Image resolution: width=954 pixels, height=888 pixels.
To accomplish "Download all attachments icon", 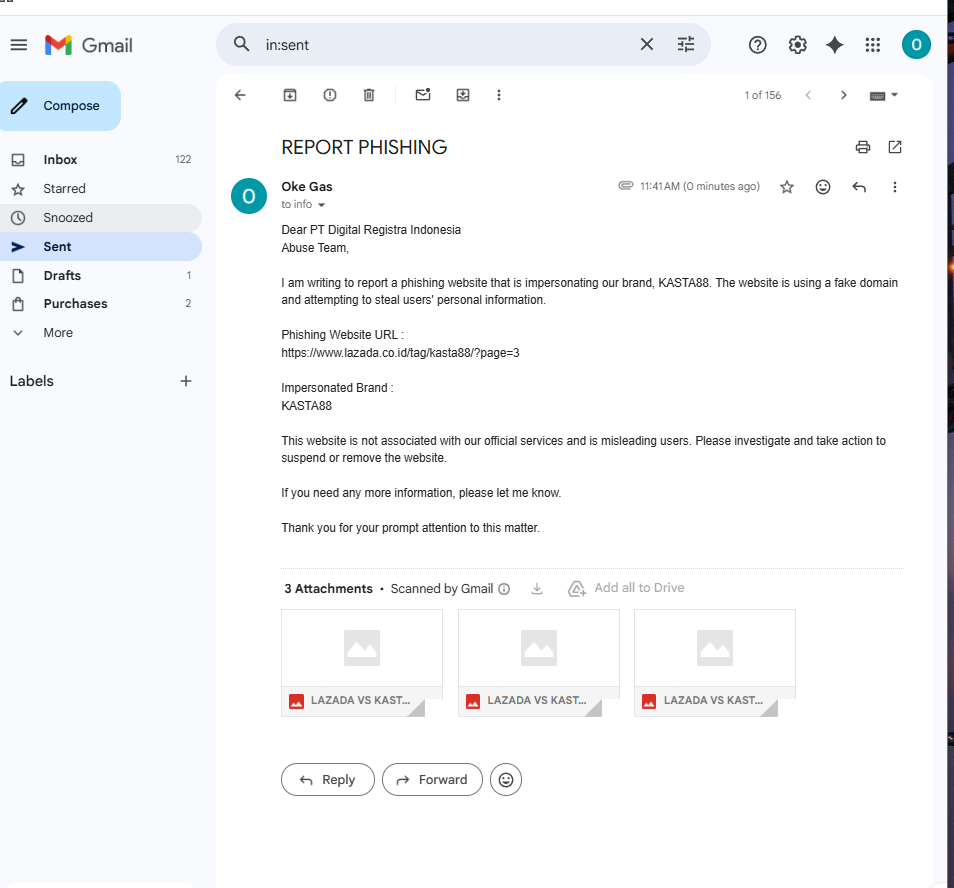I will (x=537, y=589).
